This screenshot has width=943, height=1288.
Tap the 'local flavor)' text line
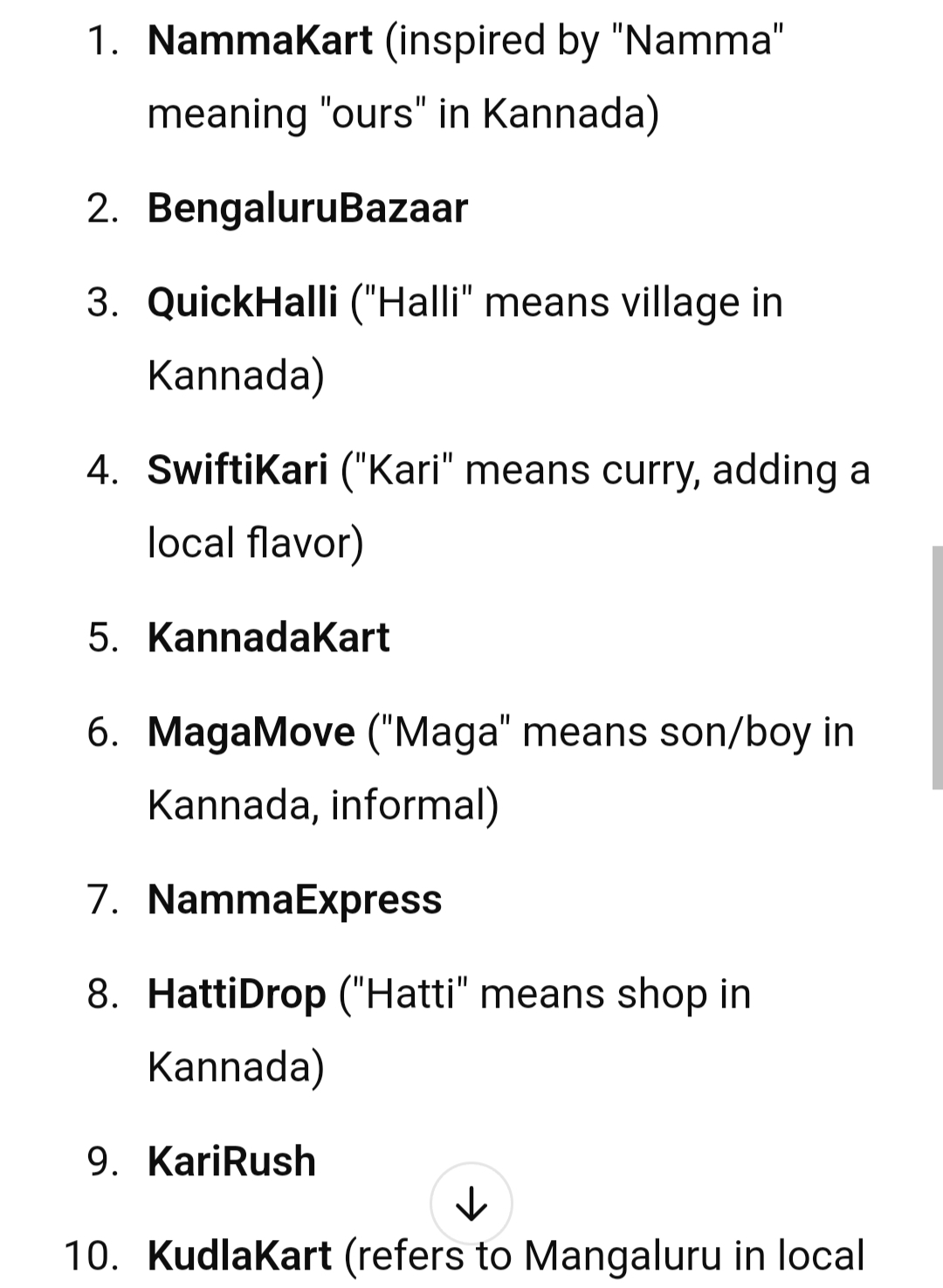[x=255, y=543]
